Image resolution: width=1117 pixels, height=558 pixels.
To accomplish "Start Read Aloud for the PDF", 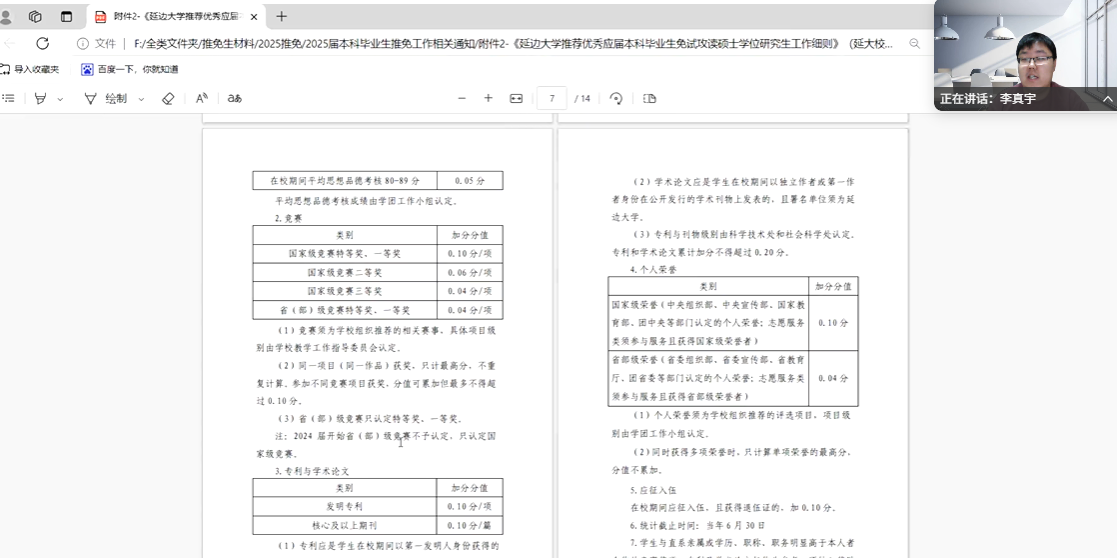I will coord(202,98).
